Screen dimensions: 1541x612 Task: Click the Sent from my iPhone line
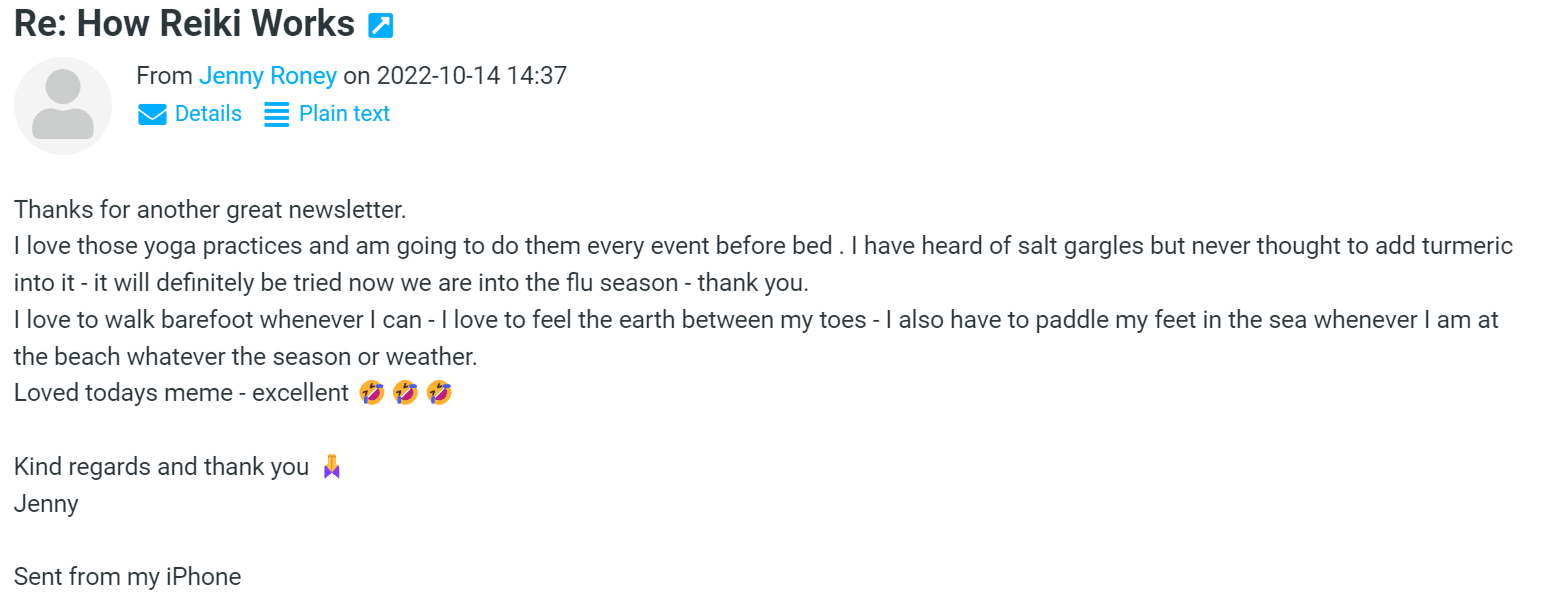[127, 577]
